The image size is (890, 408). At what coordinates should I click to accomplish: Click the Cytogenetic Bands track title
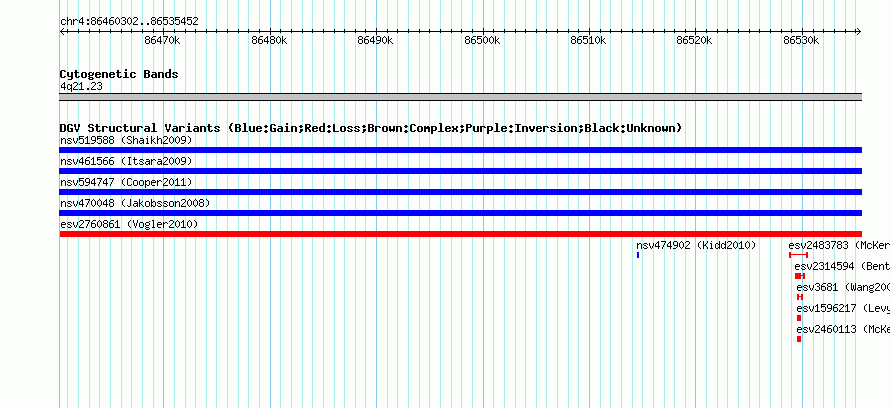pos(119,74)
